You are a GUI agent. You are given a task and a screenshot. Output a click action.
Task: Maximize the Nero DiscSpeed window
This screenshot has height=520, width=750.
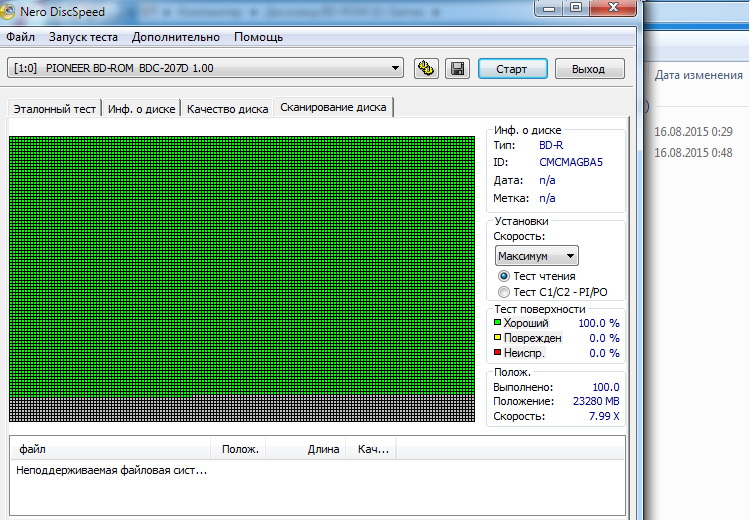click(576, 8)
